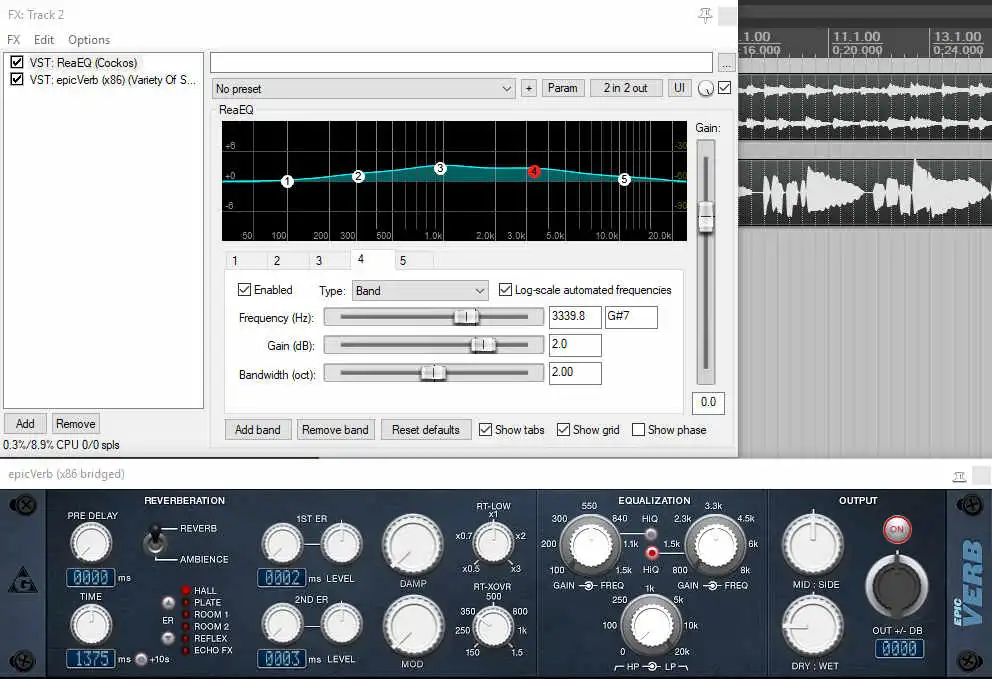Uncheck the epicVerb plugin enable checkbox

pos(17,79)
